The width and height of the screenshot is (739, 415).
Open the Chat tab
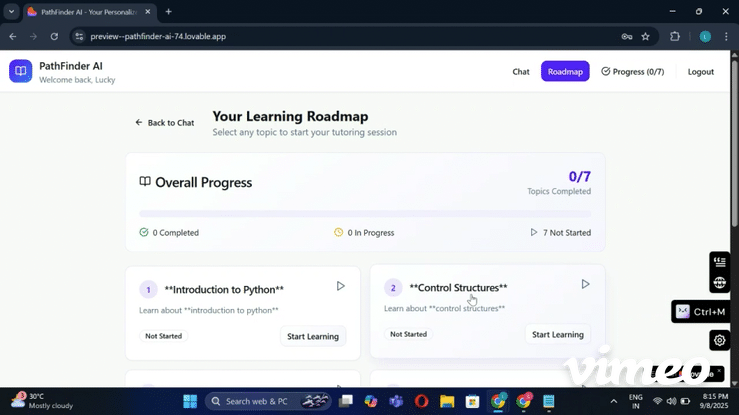(521, 72)
